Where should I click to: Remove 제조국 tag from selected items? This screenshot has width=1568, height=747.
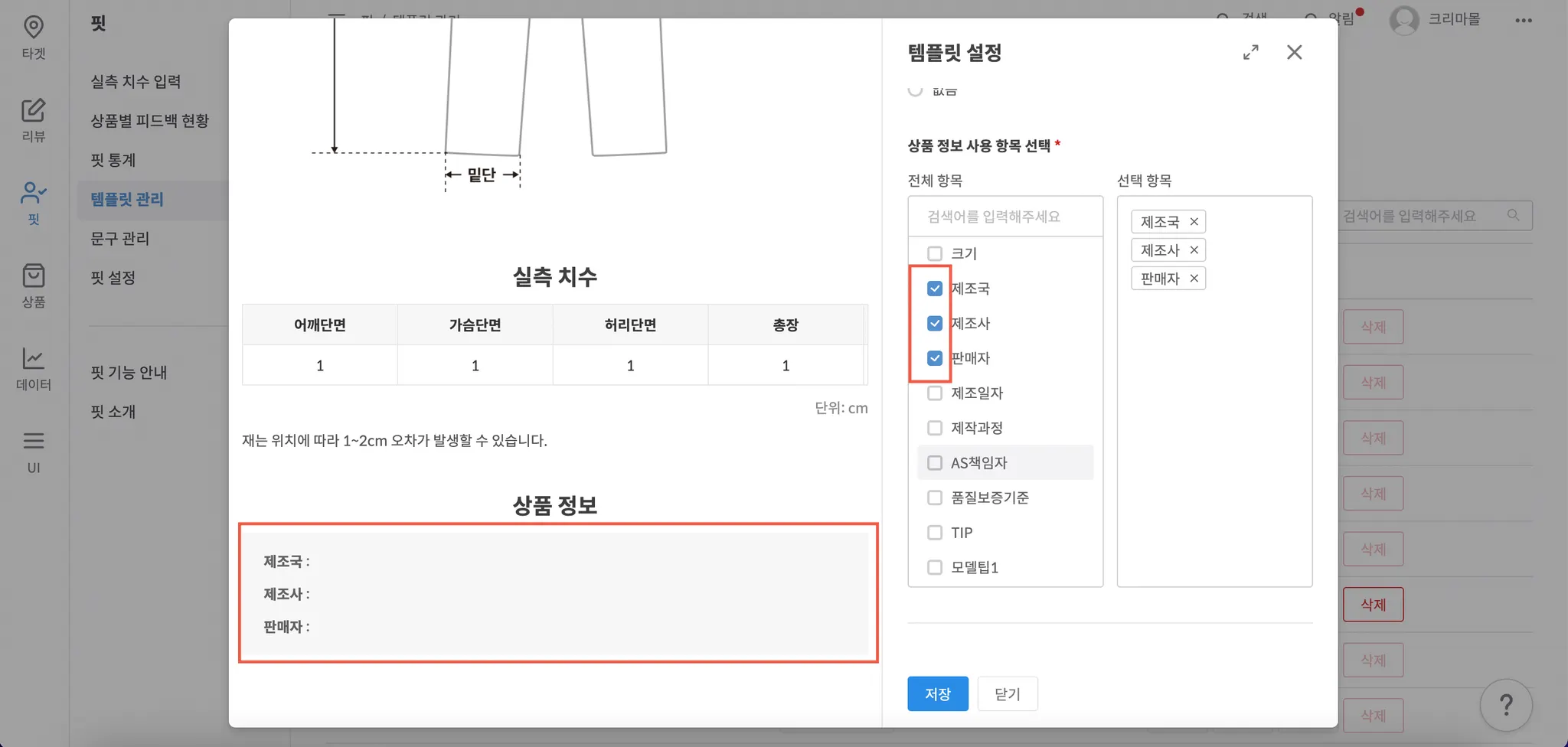click(x=1194, y=222)
